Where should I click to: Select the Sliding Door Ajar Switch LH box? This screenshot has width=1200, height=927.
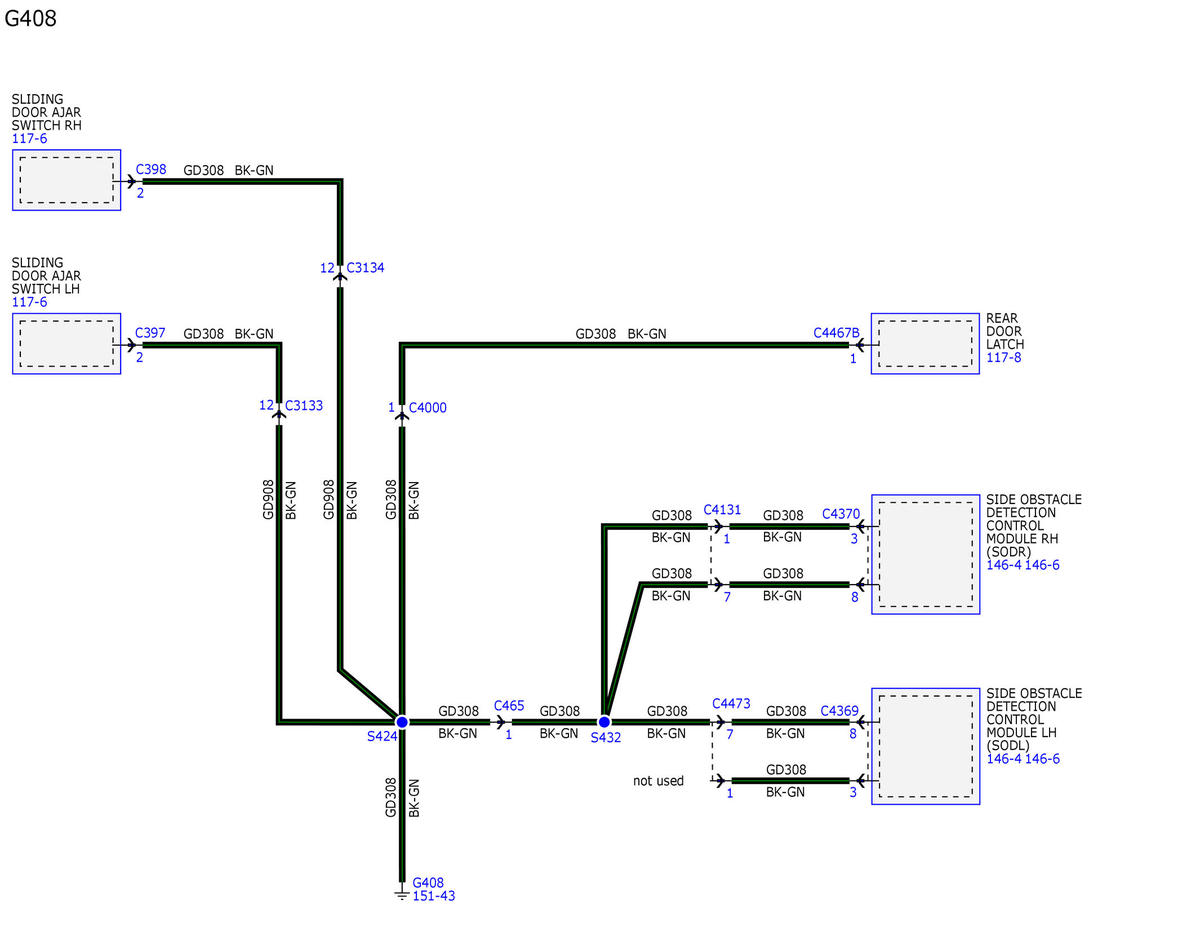(x=66, y=344)
